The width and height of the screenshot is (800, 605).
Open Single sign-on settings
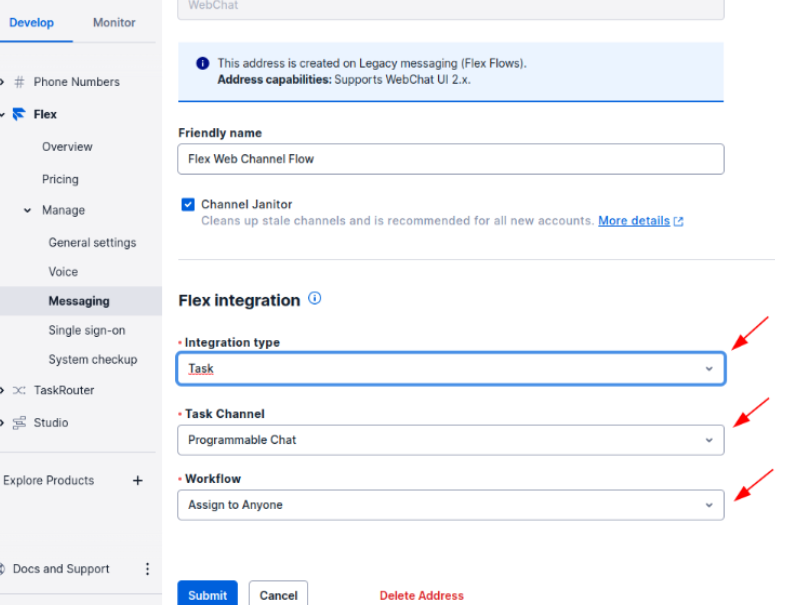coord(87,331)
